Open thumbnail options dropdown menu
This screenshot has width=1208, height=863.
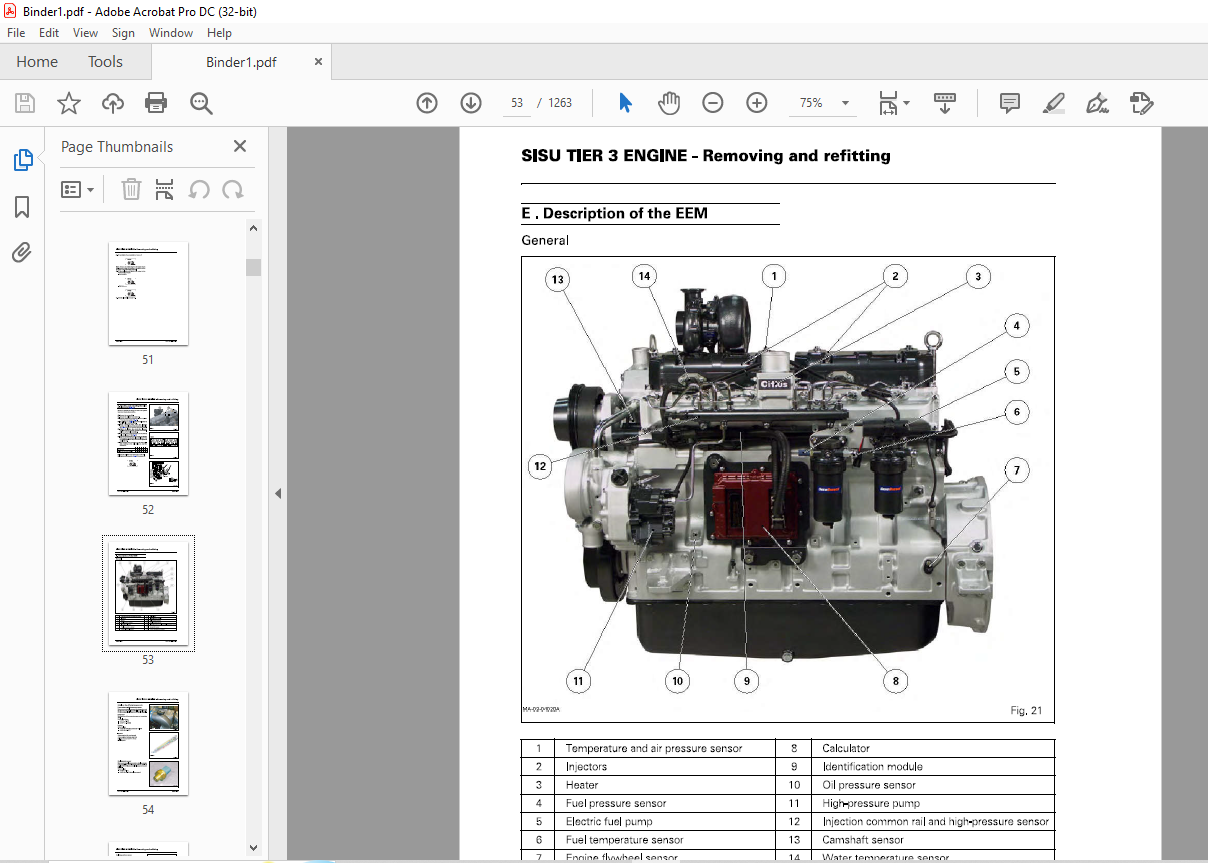pos(77,189)
